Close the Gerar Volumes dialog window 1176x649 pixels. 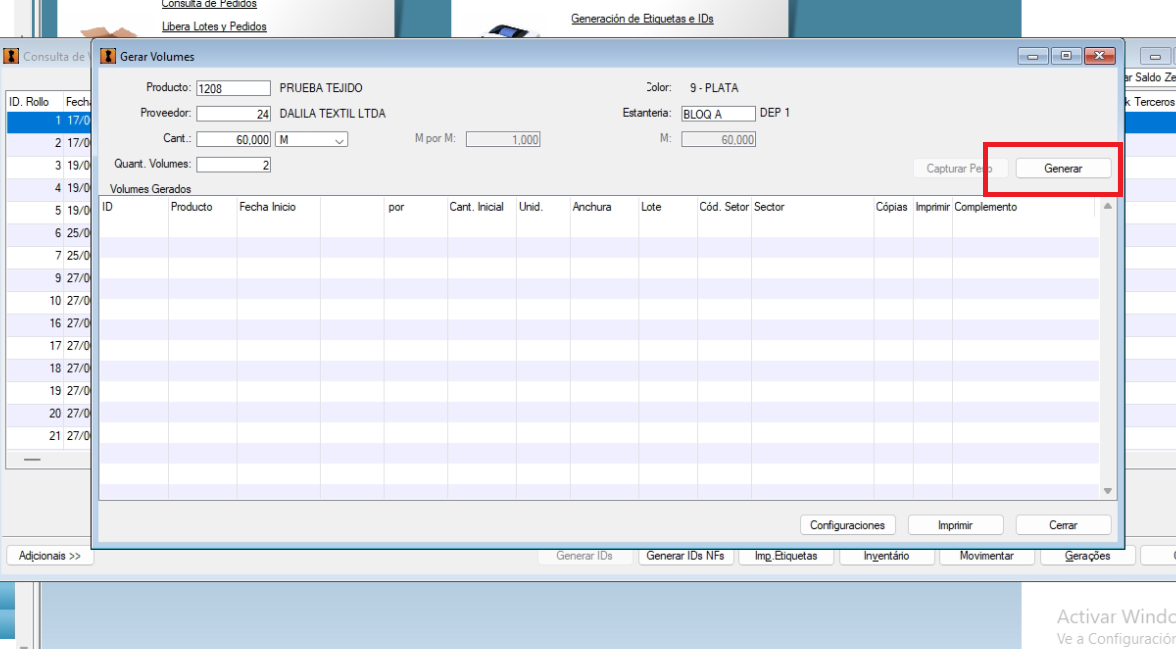pos(1100,56)
